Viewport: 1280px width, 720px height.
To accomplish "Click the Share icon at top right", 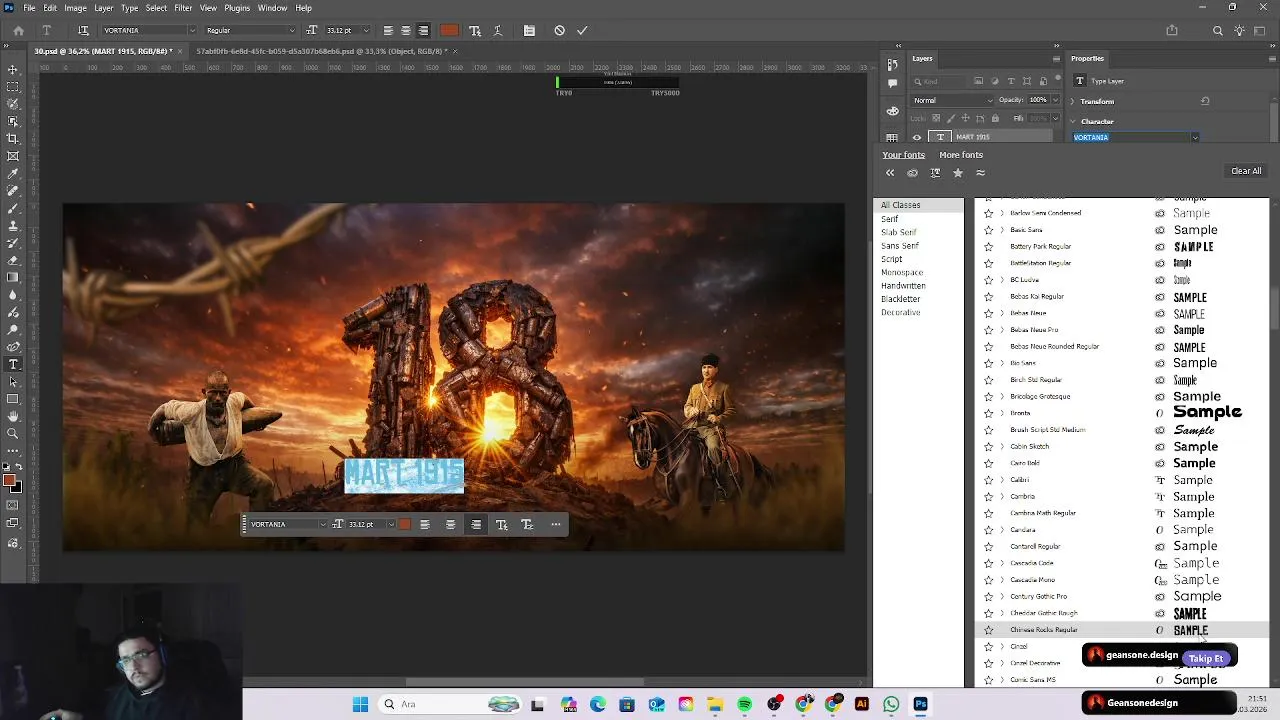I will (1172, 31).
